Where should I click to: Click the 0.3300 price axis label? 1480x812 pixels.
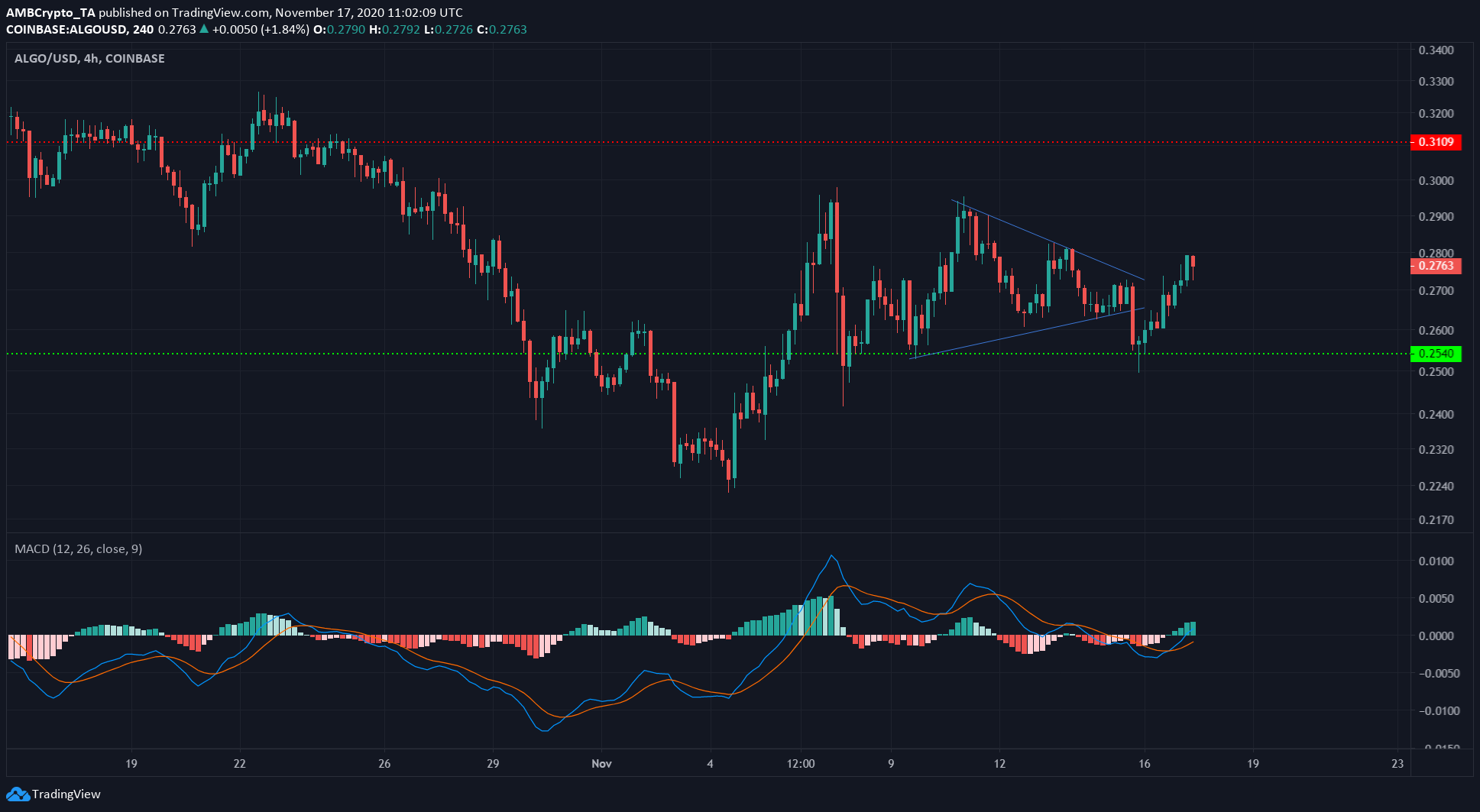point(1436,82)
